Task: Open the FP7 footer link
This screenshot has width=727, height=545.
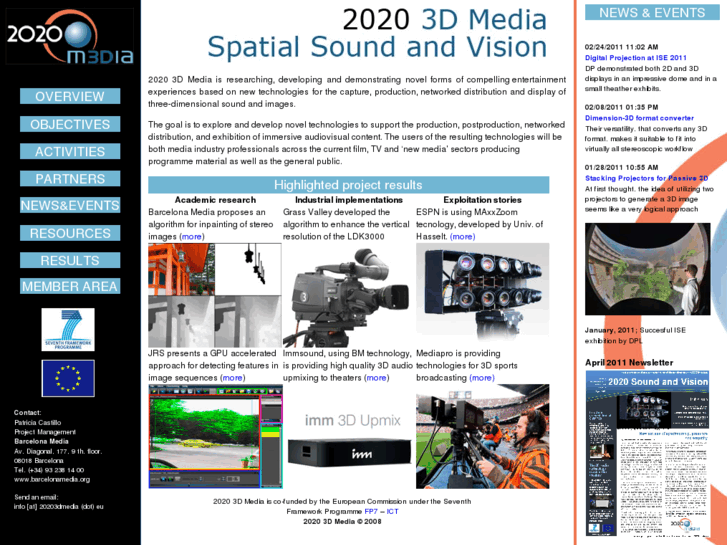Action: coord(371,511)
